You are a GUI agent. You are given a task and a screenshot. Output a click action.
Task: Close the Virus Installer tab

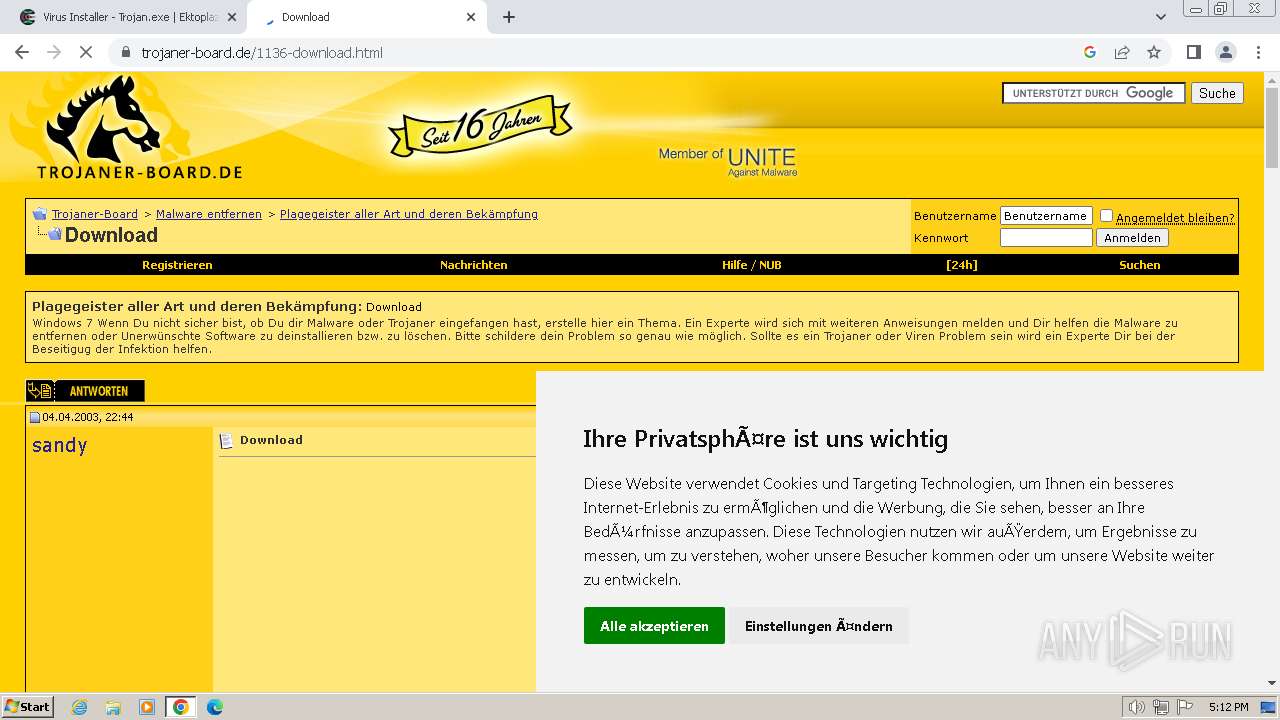(232, 17)
